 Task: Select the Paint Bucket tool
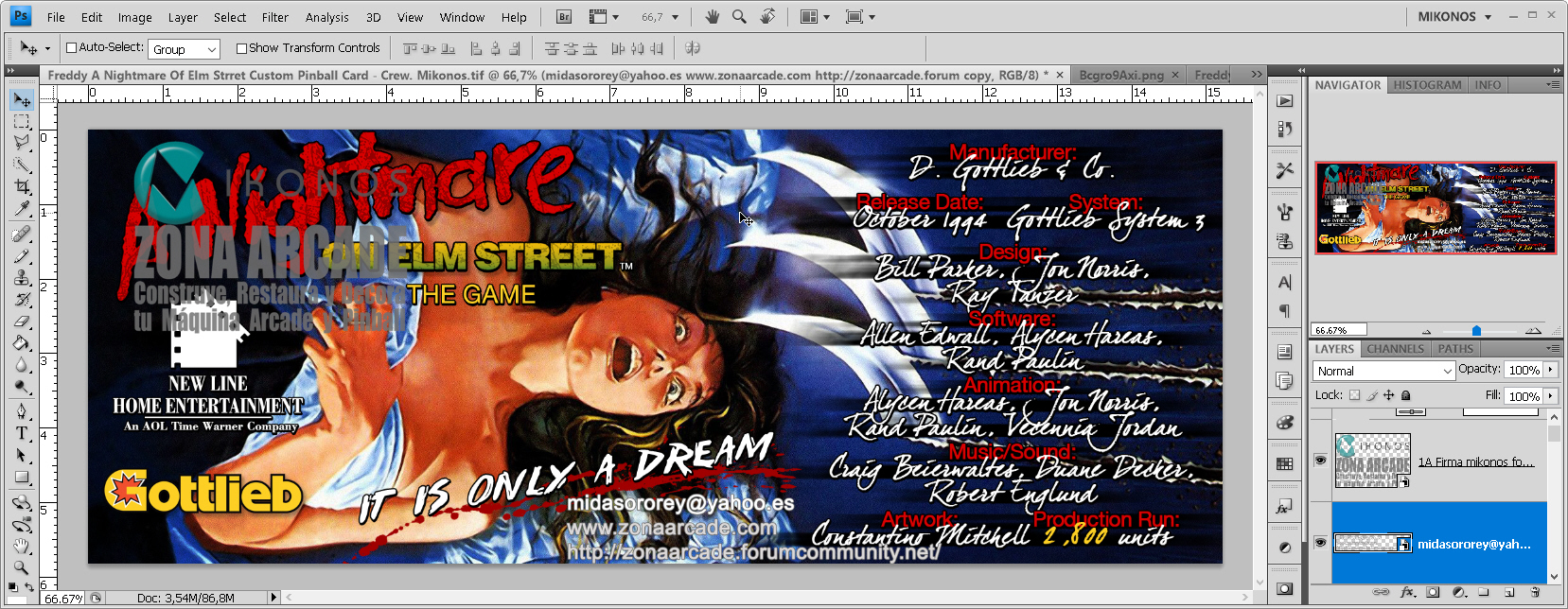tap(22, 342)
